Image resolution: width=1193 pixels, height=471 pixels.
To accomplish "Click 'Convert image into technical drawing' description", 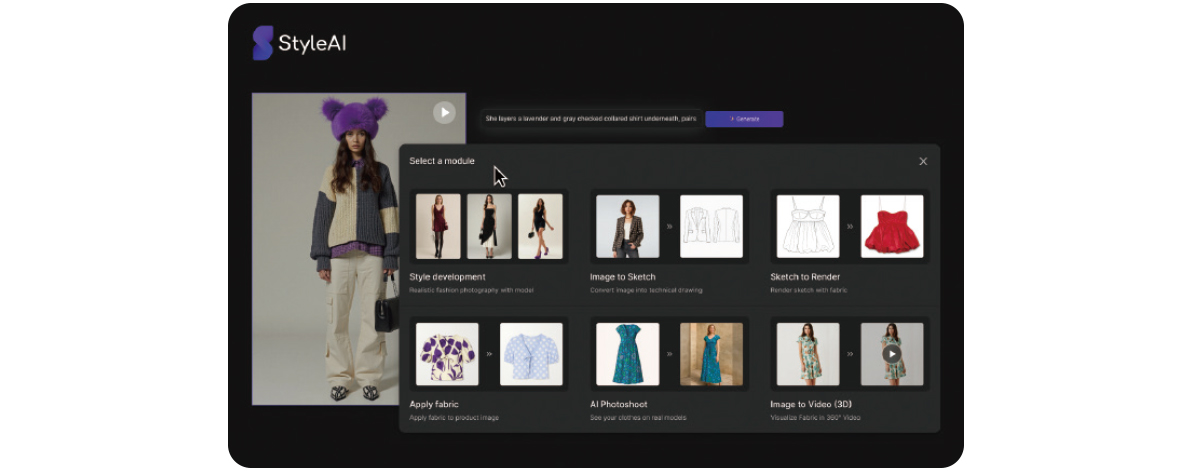I will tap(646, 291).
